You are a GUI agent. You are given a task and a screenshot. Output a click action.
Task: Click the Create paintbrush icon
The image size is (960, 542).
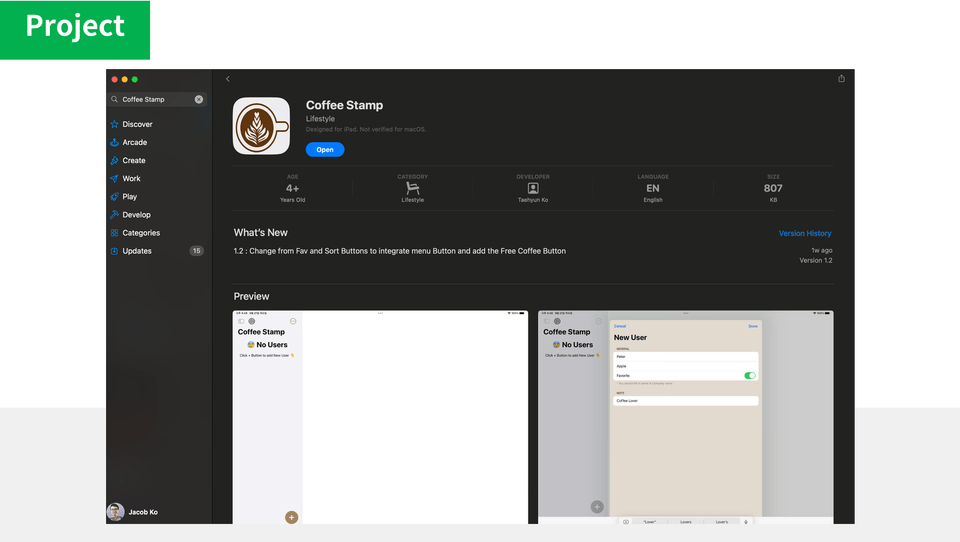(114, 160)
